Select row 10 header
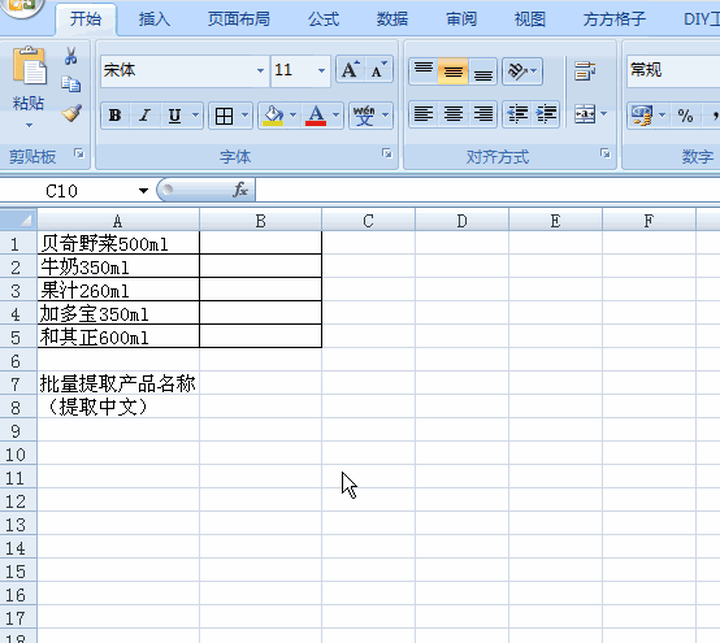Image resolution: width=720 pixels, height=643 pixels. [x=18, y=454]
